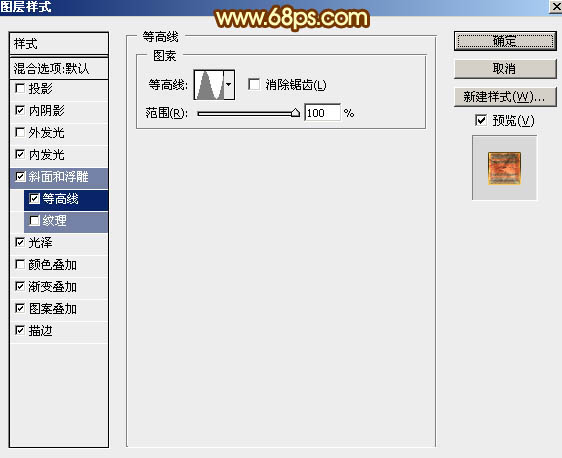Image resolution: width=562 pixels, height=458 pixels.
Task: Click the contour curve preview thumbnail
Action: [209, 85]
